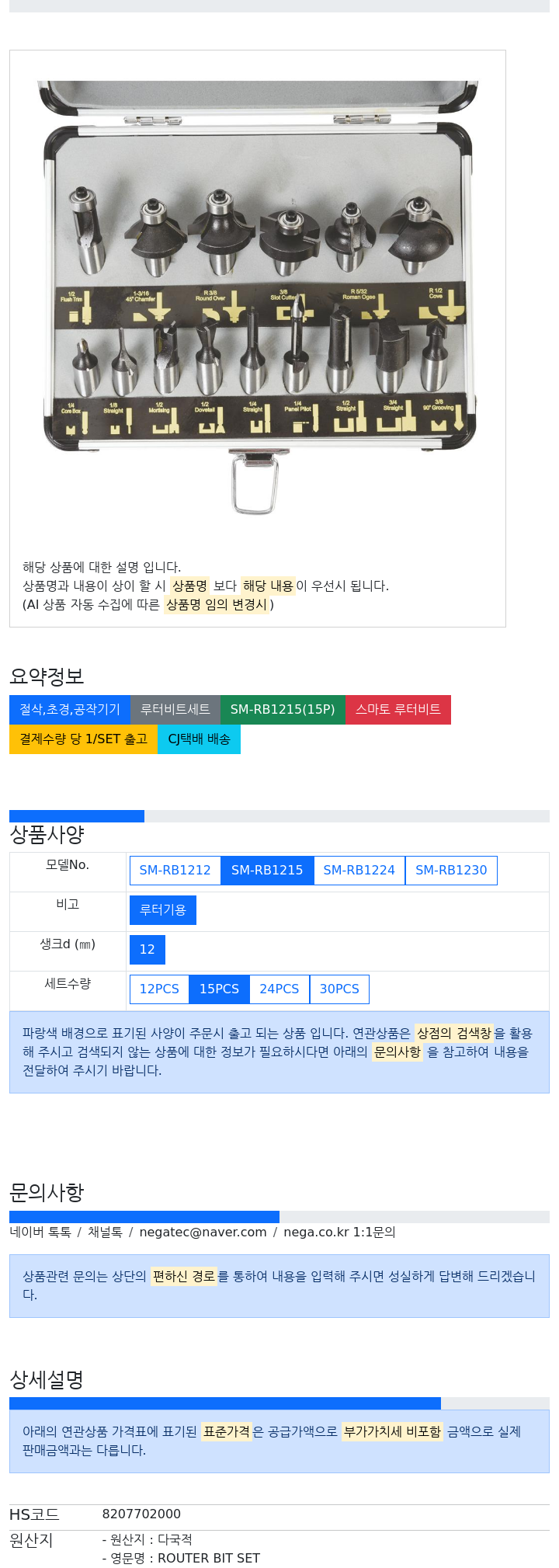Image resolution: width=559 pixels, height=1568 pixels.
Task: Choose the 30PCS set quantity
Action: pos(339,989)
